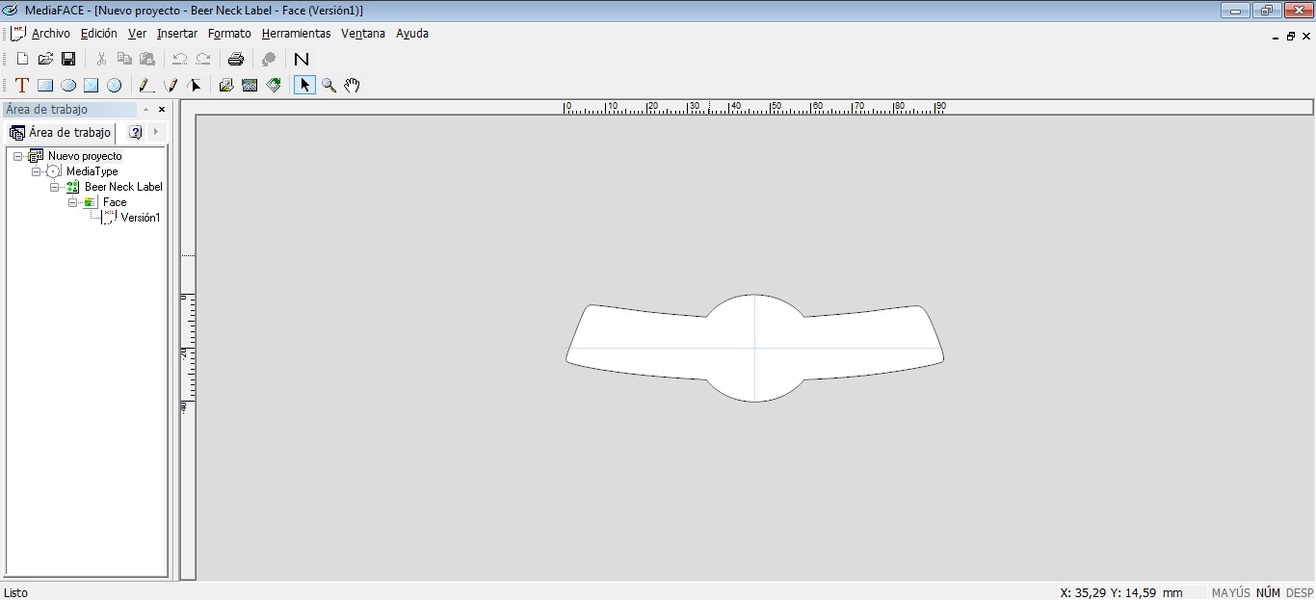Viewport: 1316px width, 600px height.
Task: Activate the magnifier zoom tool
Action: [329, 86]
